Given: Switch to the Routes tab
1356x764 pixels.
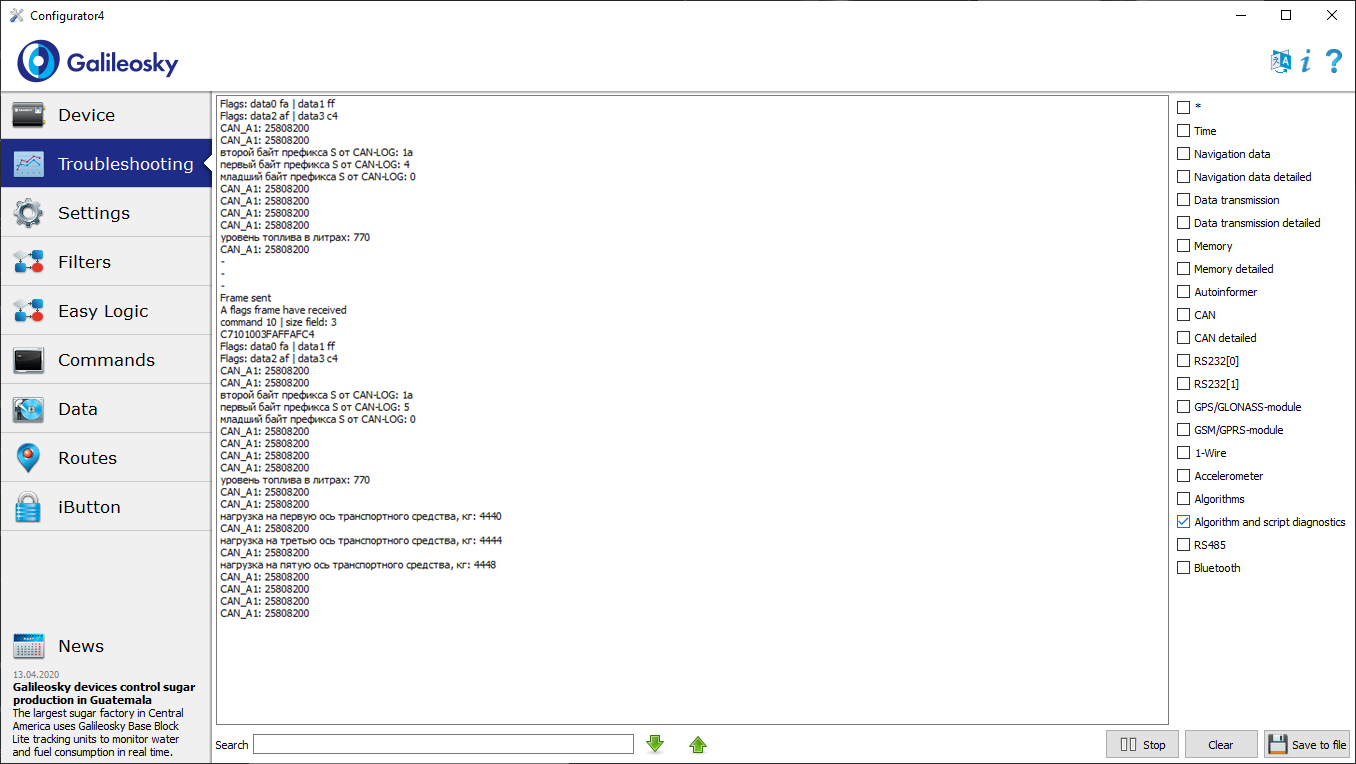Looking at the screenshot, I should (106, 458).
